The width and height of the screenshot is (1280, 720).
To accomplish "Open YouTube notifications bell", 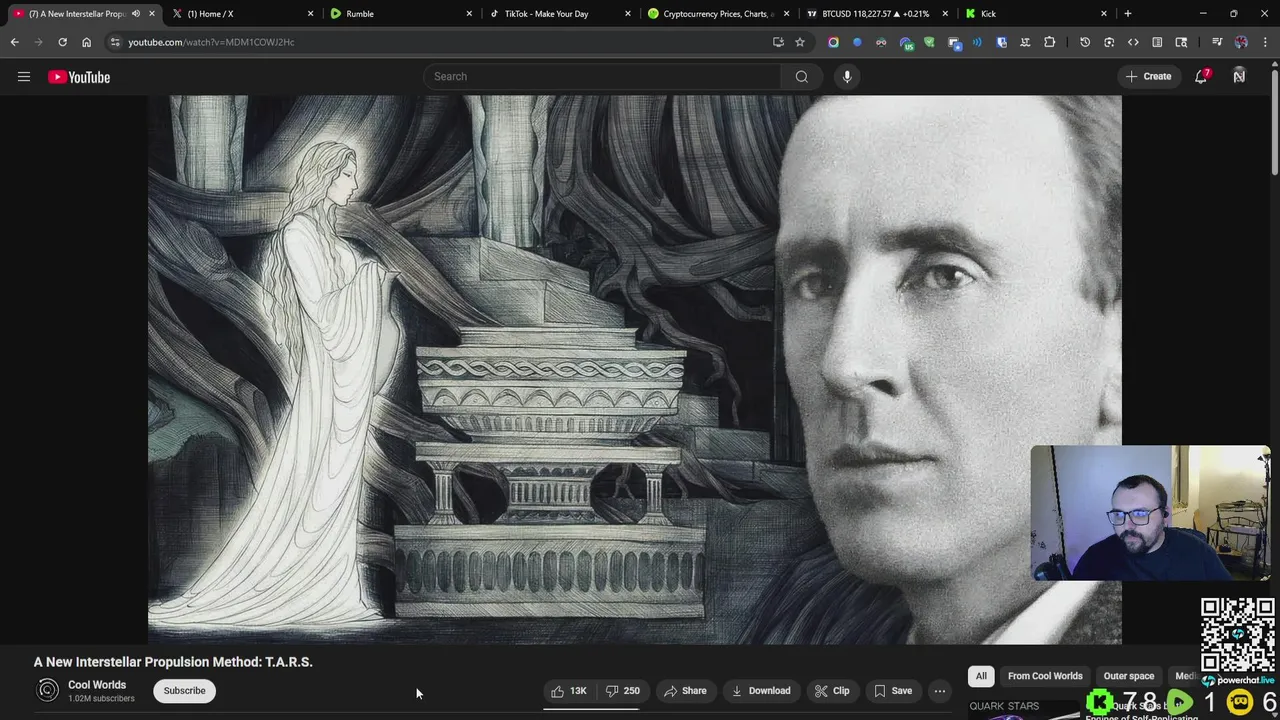I will point(1202,76).
